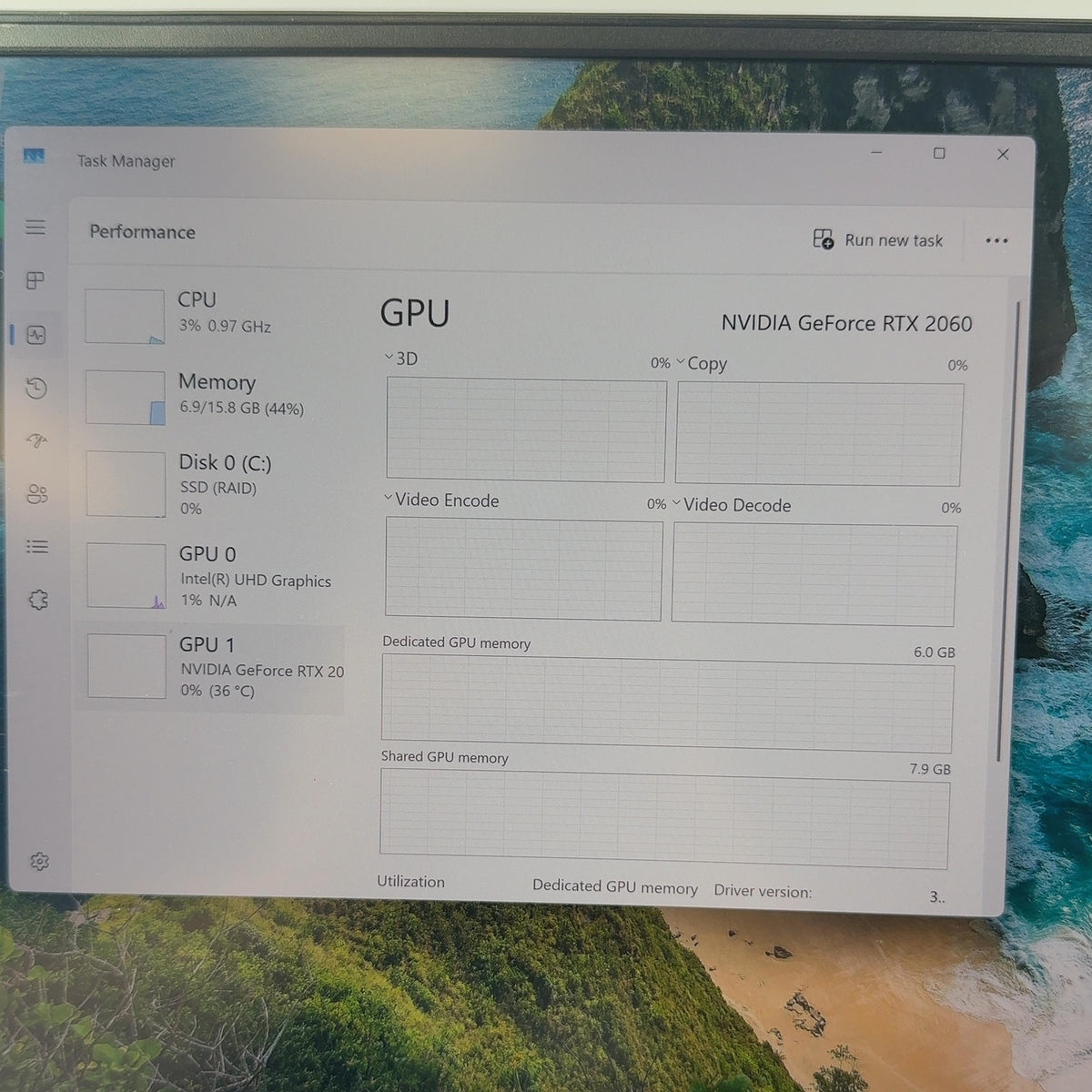
Task: Click the Task Manager app icon
Action: tap(34, 157)
